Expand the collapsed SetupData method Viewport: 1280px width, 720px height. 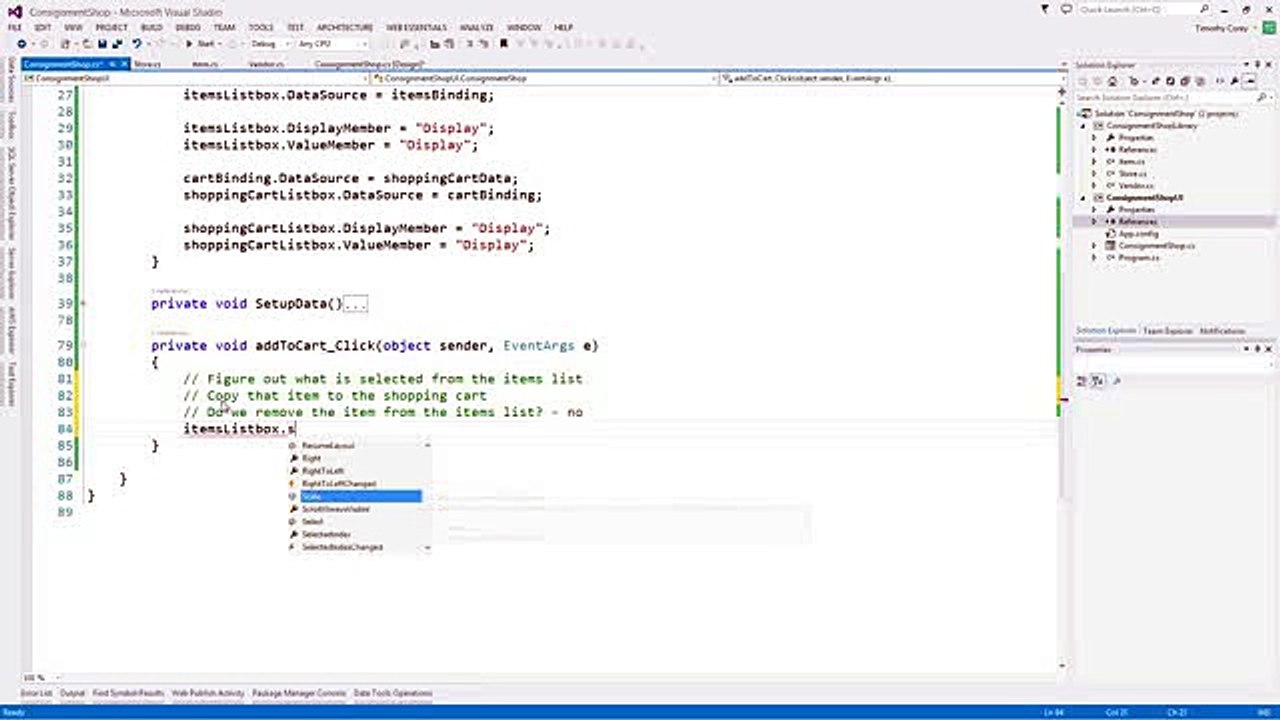click(83, 303)
